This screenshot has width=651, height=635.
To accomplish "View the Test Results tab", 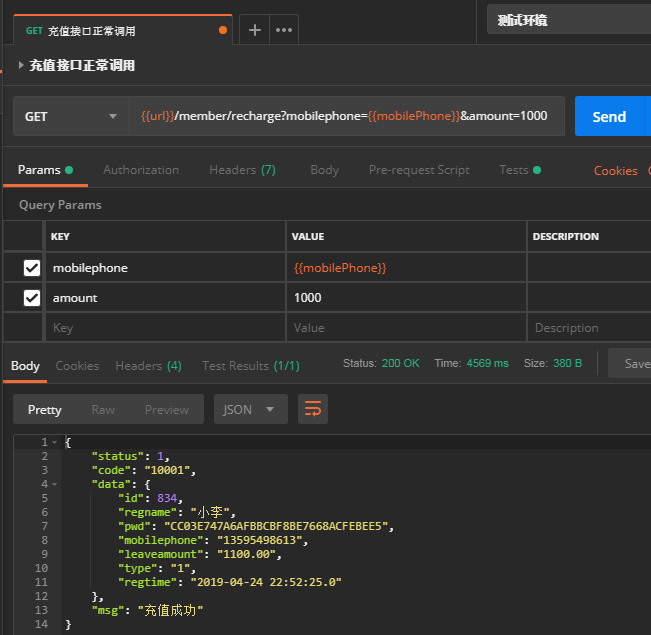I will click(x=250, y=366).
